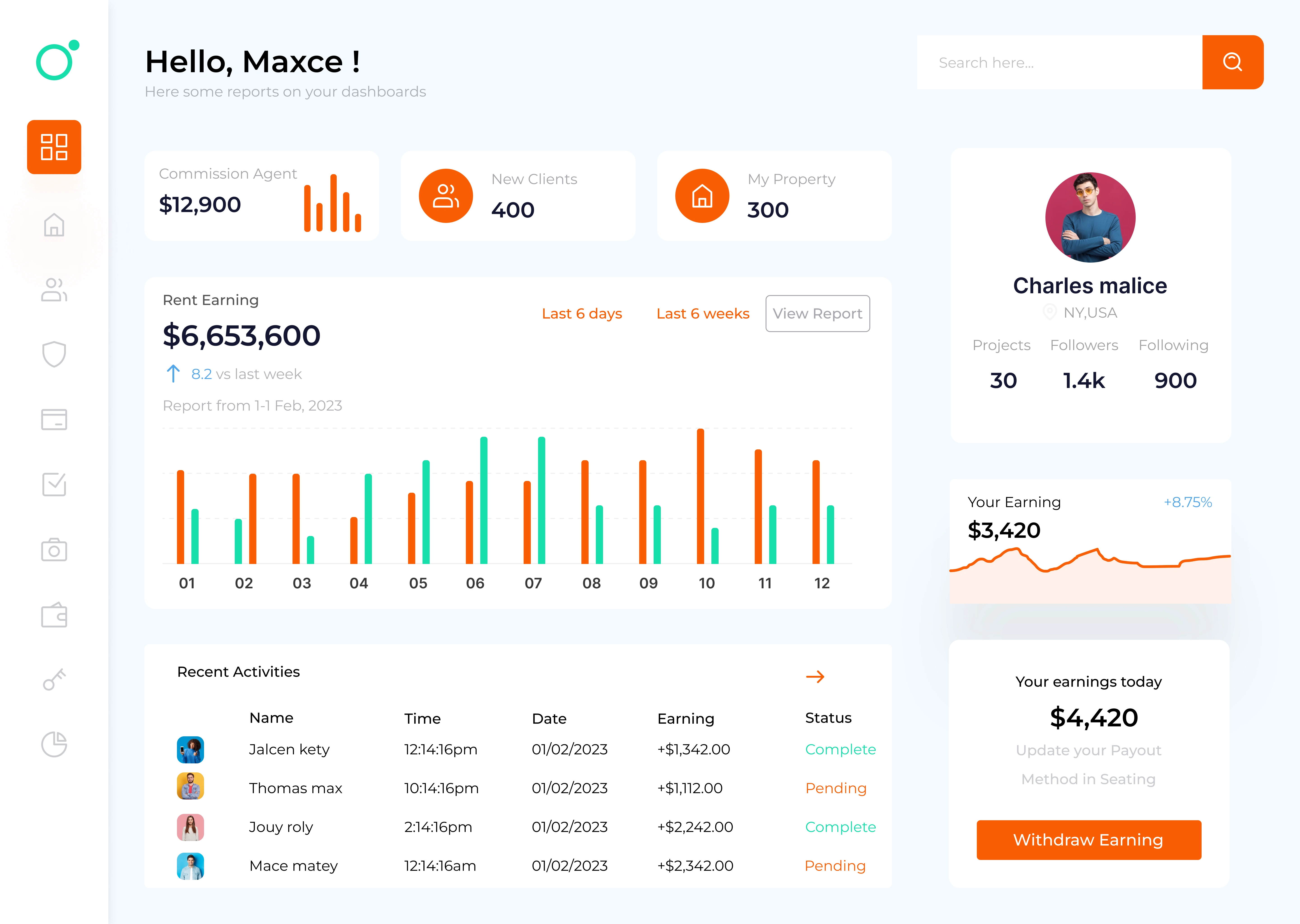Open the pie chart icon in sidebar
This screenshot has width=1300, height=924.
point(54,744)
